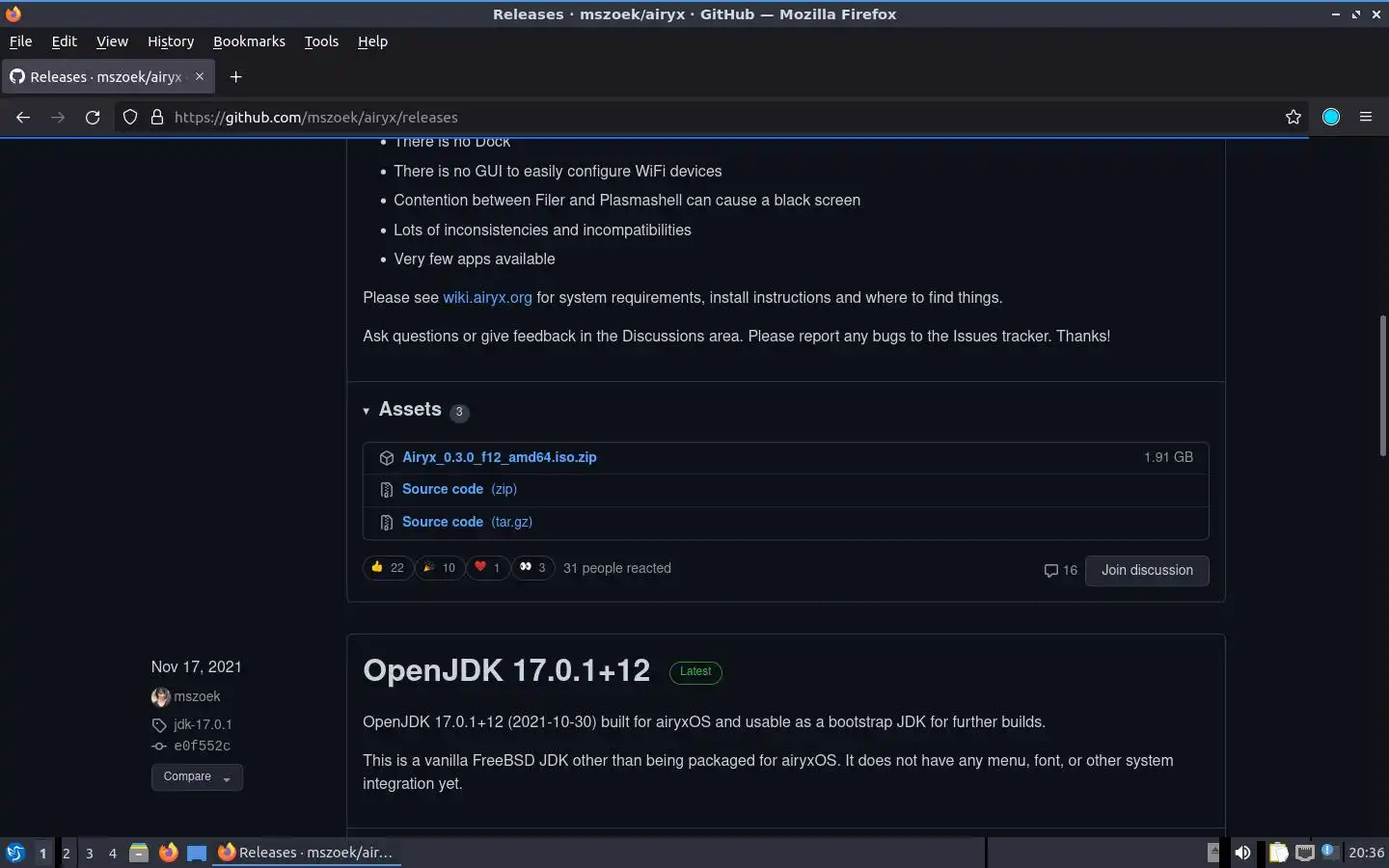The height and width of the screenshot is (868, 1389).
Task: Reload the current GitHub page
Action: point(93,117)
